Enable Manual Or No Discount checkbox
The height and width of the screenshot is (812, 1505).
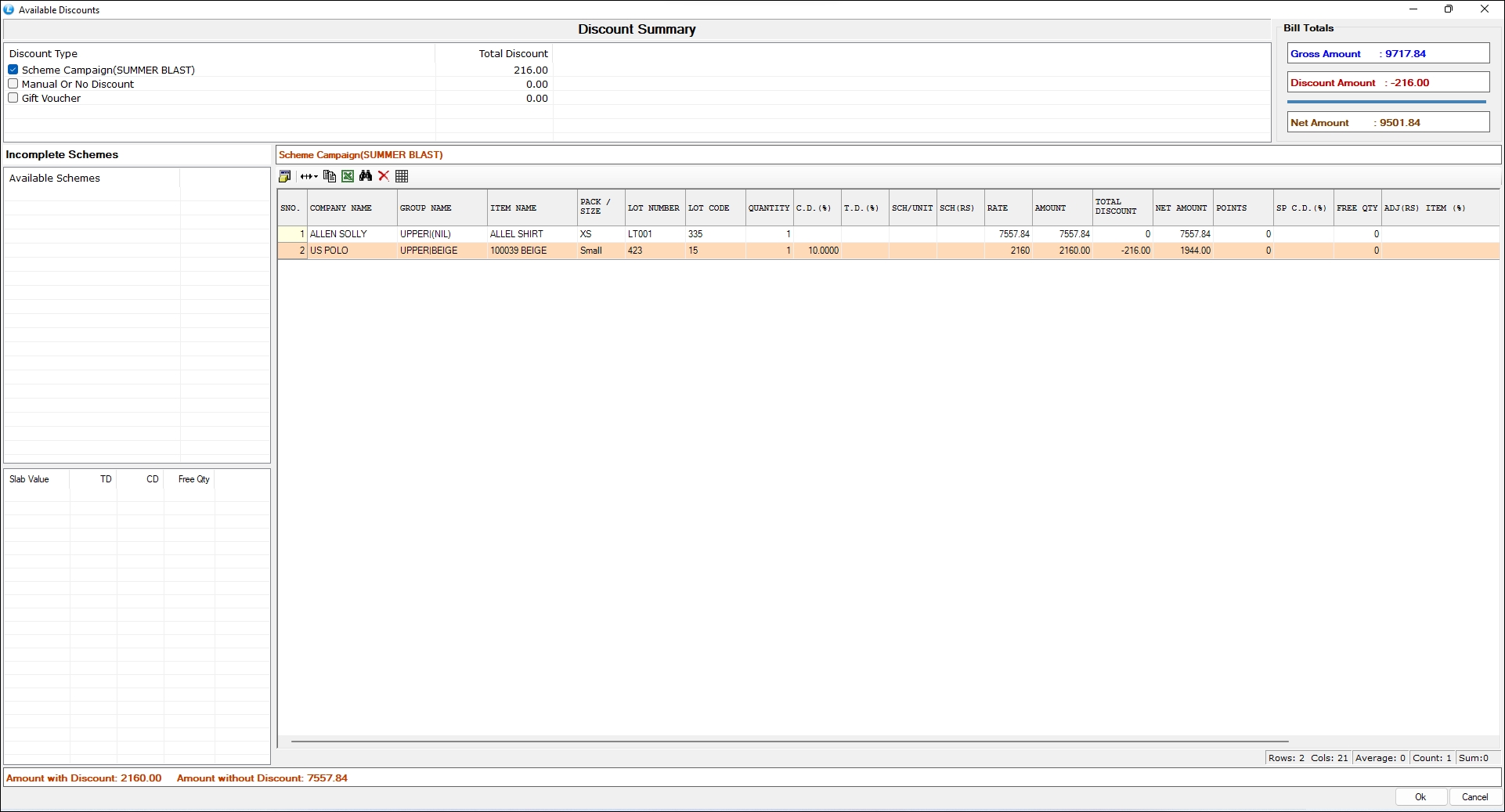[13, 84]
